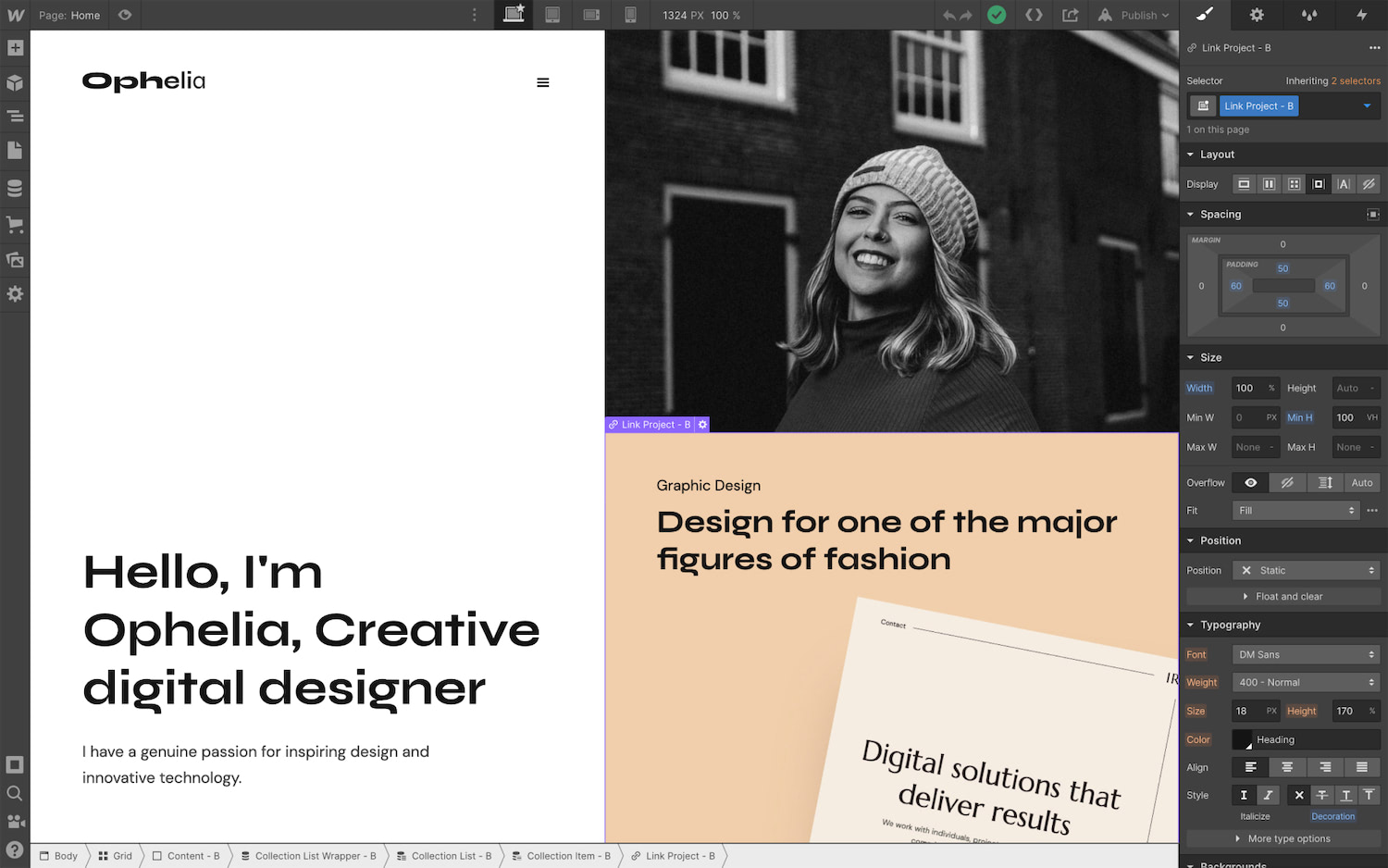Select Collection List Wrapper - B breadcrumb
The image size is (1388, 868).
tap(308, 856)
